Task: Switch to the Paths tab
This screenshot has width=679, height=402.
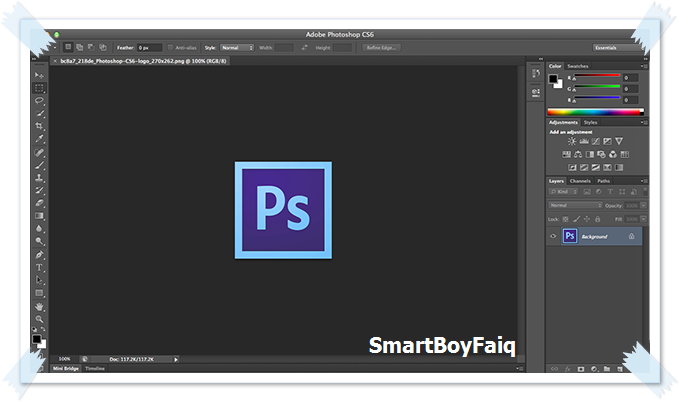Action: tap(603, 181)
